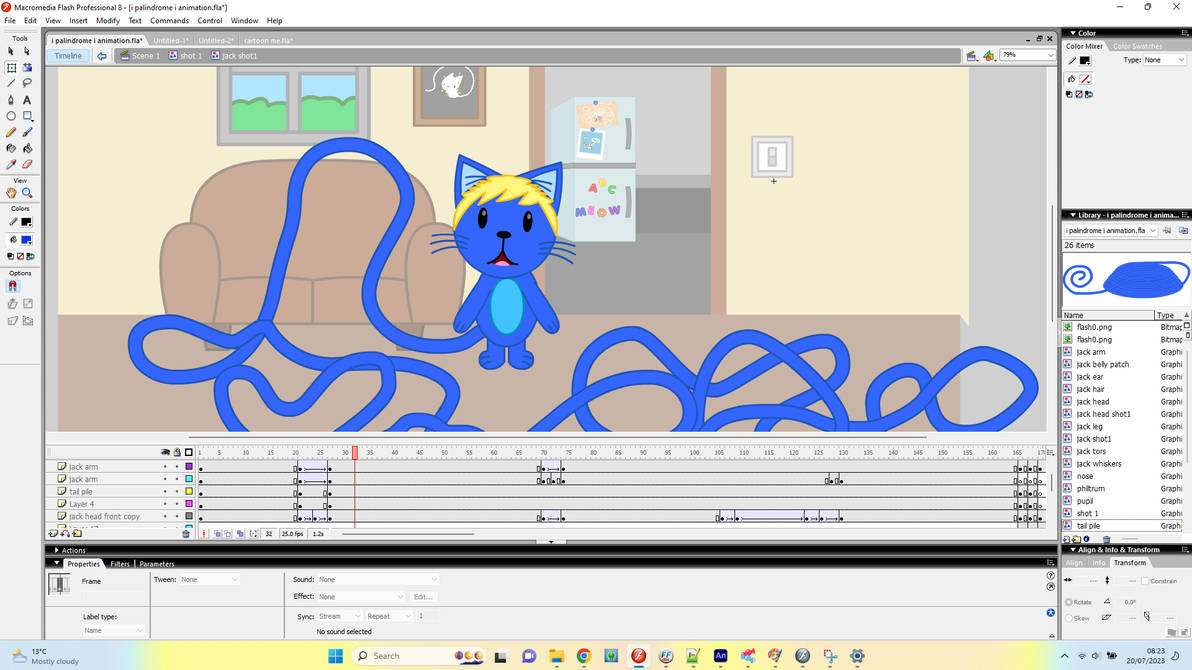
Task: Hide all layers with the eye icon
Action: pos(165,452)
